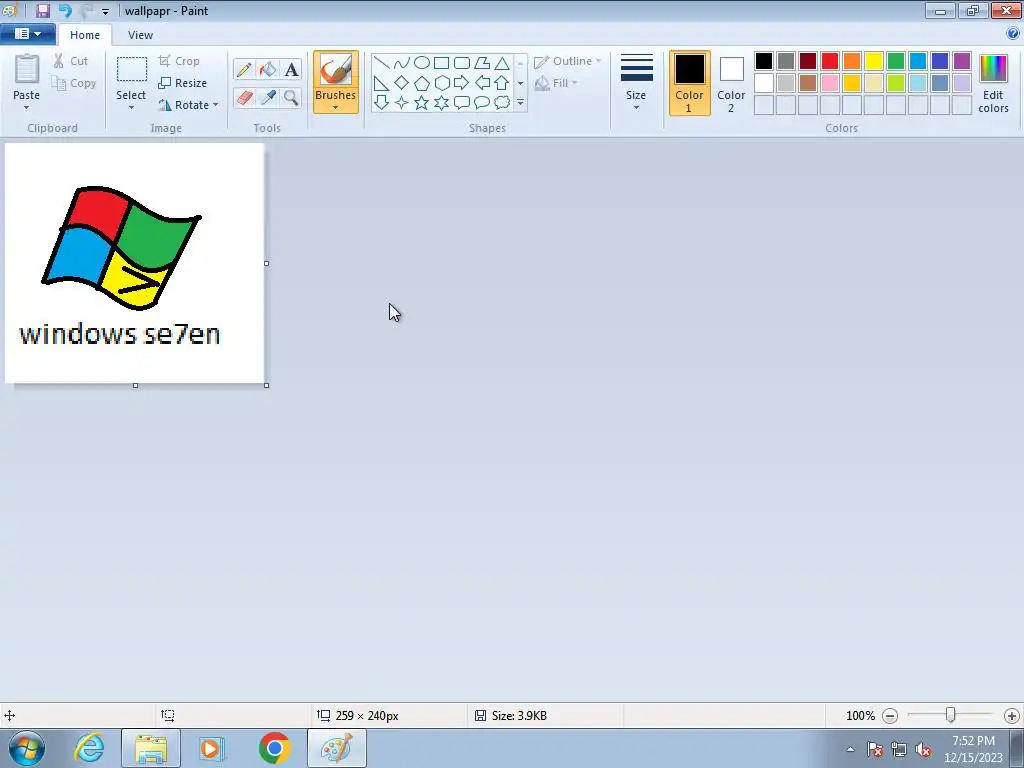Select Color 1 box

point(690,83)
